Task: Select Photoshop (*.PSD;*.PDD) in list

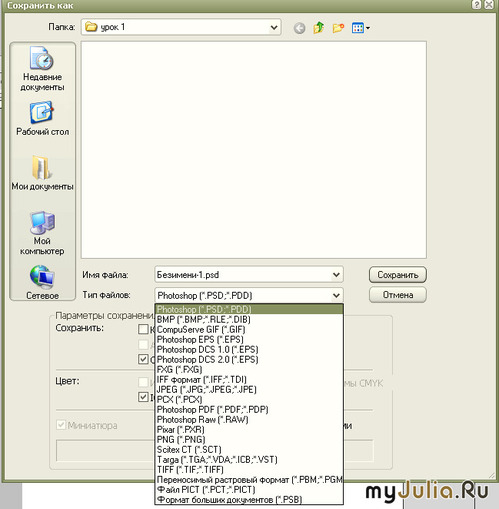Action: tap(249, 309)
